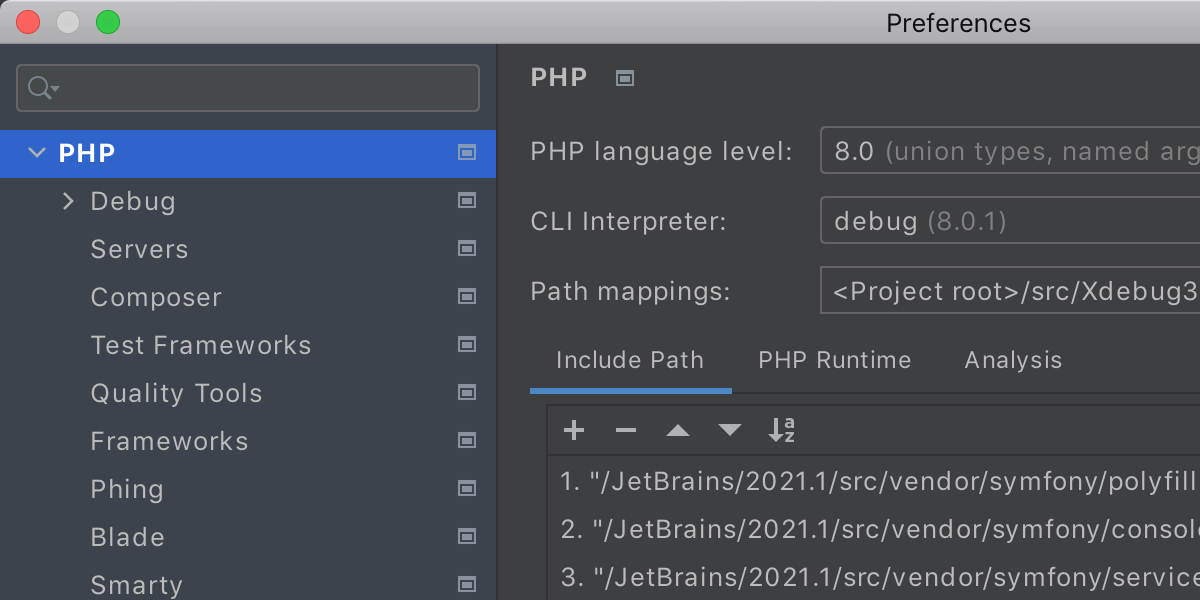Open Quality Tools settings page
The image size is (1200, 600).
(176, 393)
